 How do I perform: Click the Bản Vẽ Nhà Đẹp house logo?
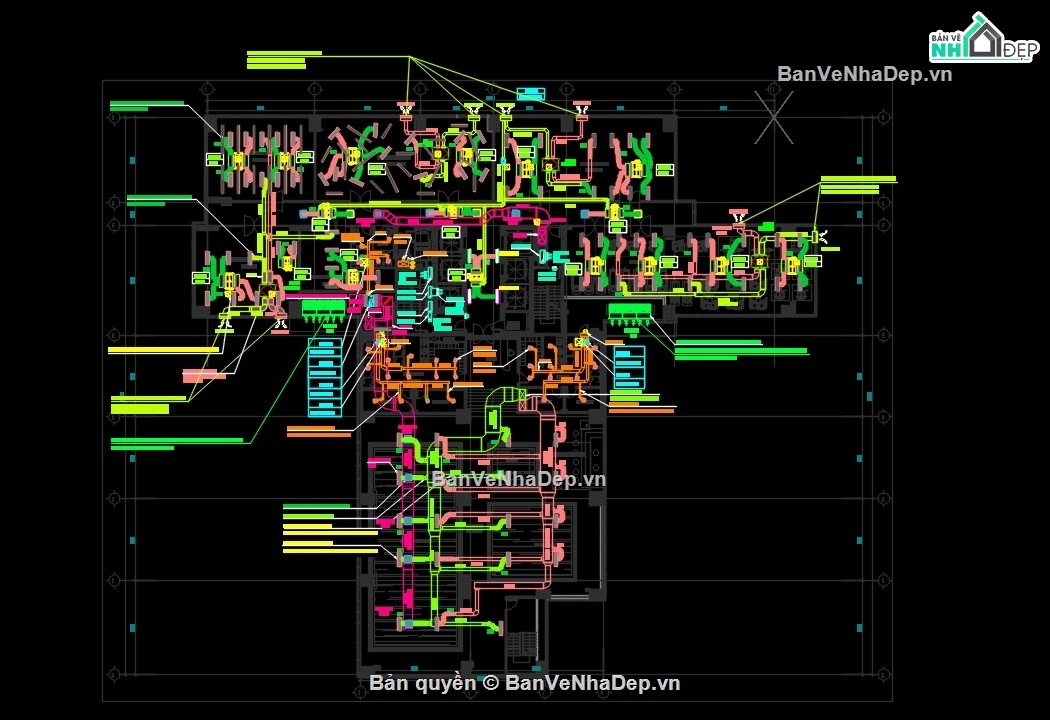point(984,38)
